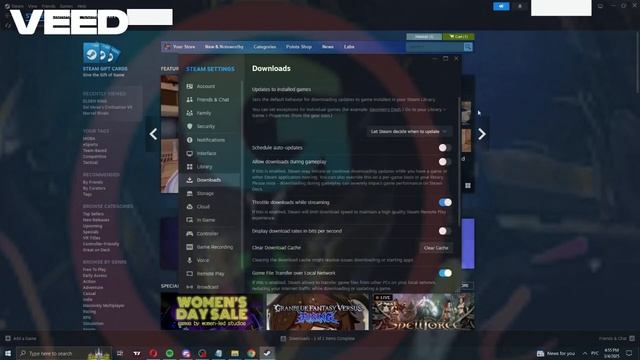The height and width of the screenshot is (360, 640).
Task: Open the Task View taskbar icon
Action: [x=120, y=353]
